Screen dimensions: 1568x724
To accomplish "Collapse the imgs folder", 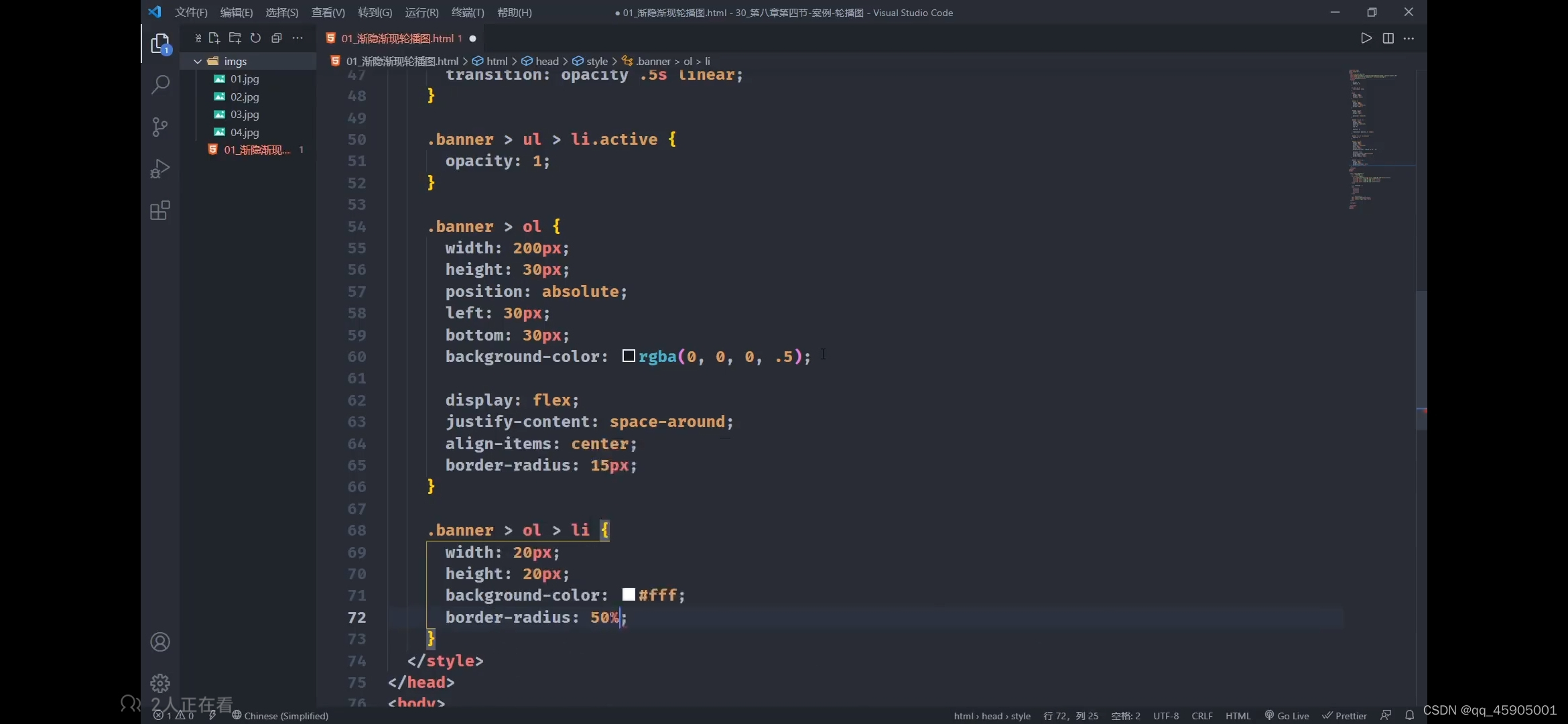I will [x=198, y=61].
